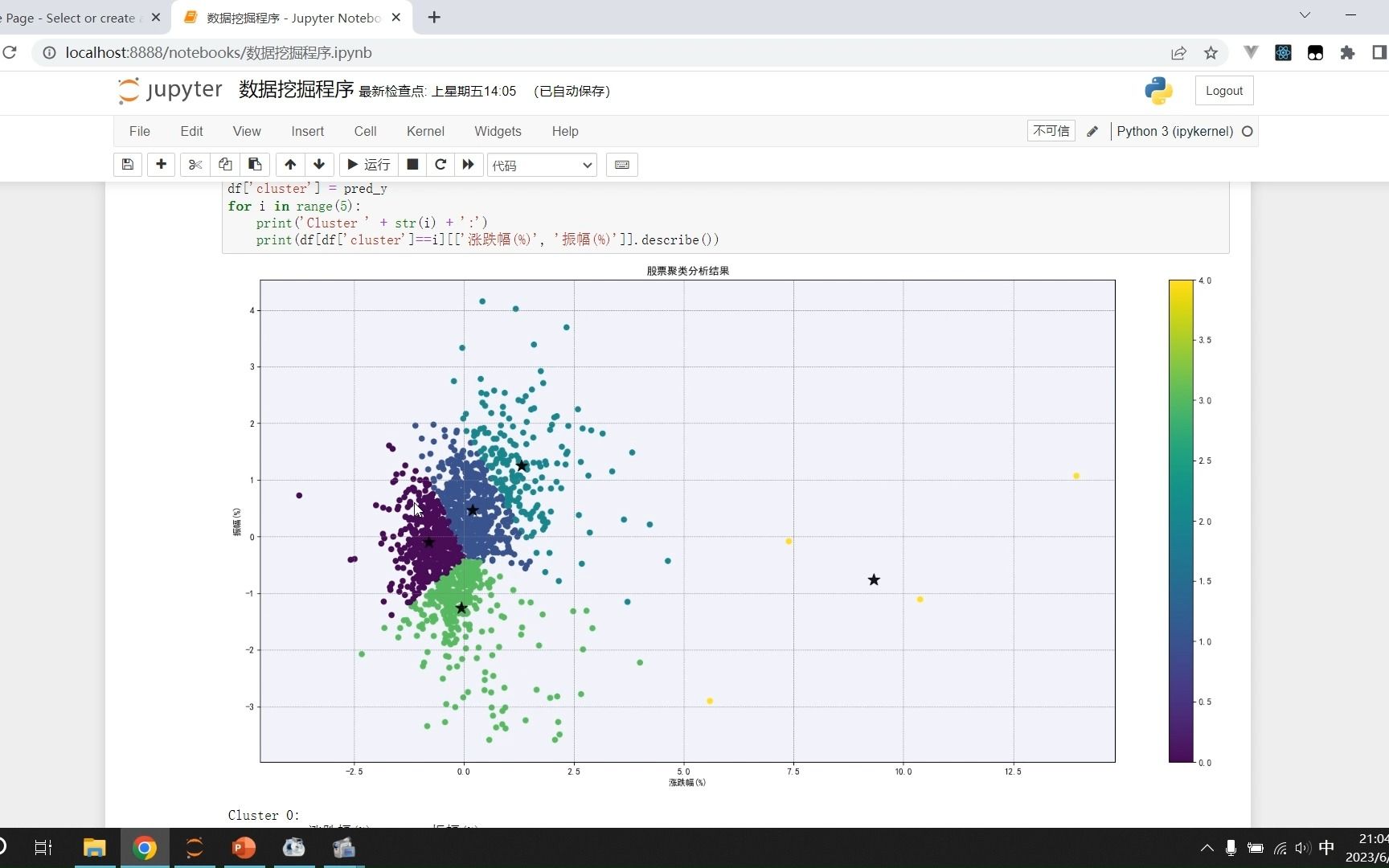
Task: Open the Insert menu
Action: point(308,131)
